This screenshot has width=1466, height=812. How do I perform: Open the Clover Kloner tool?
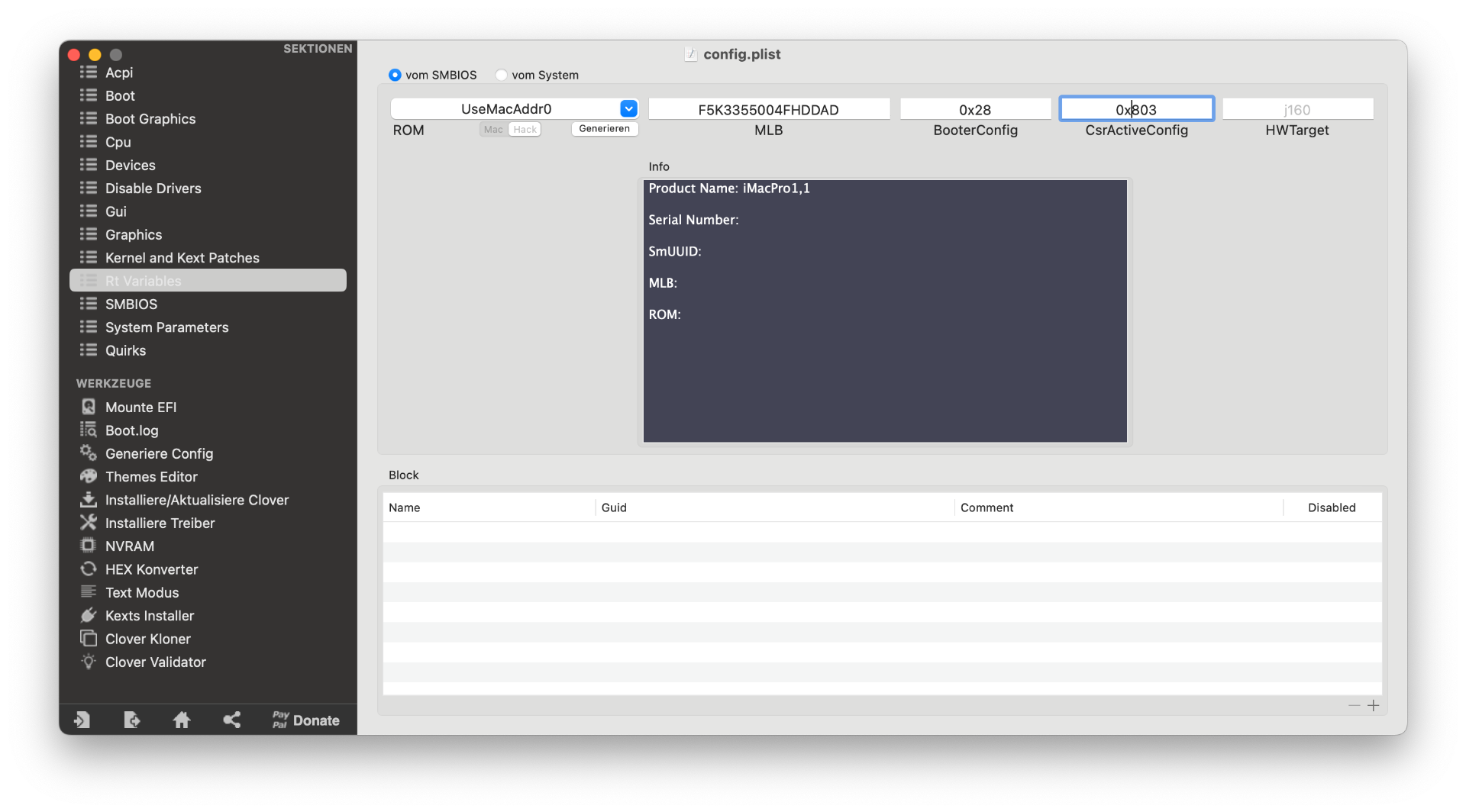(147, 639)
